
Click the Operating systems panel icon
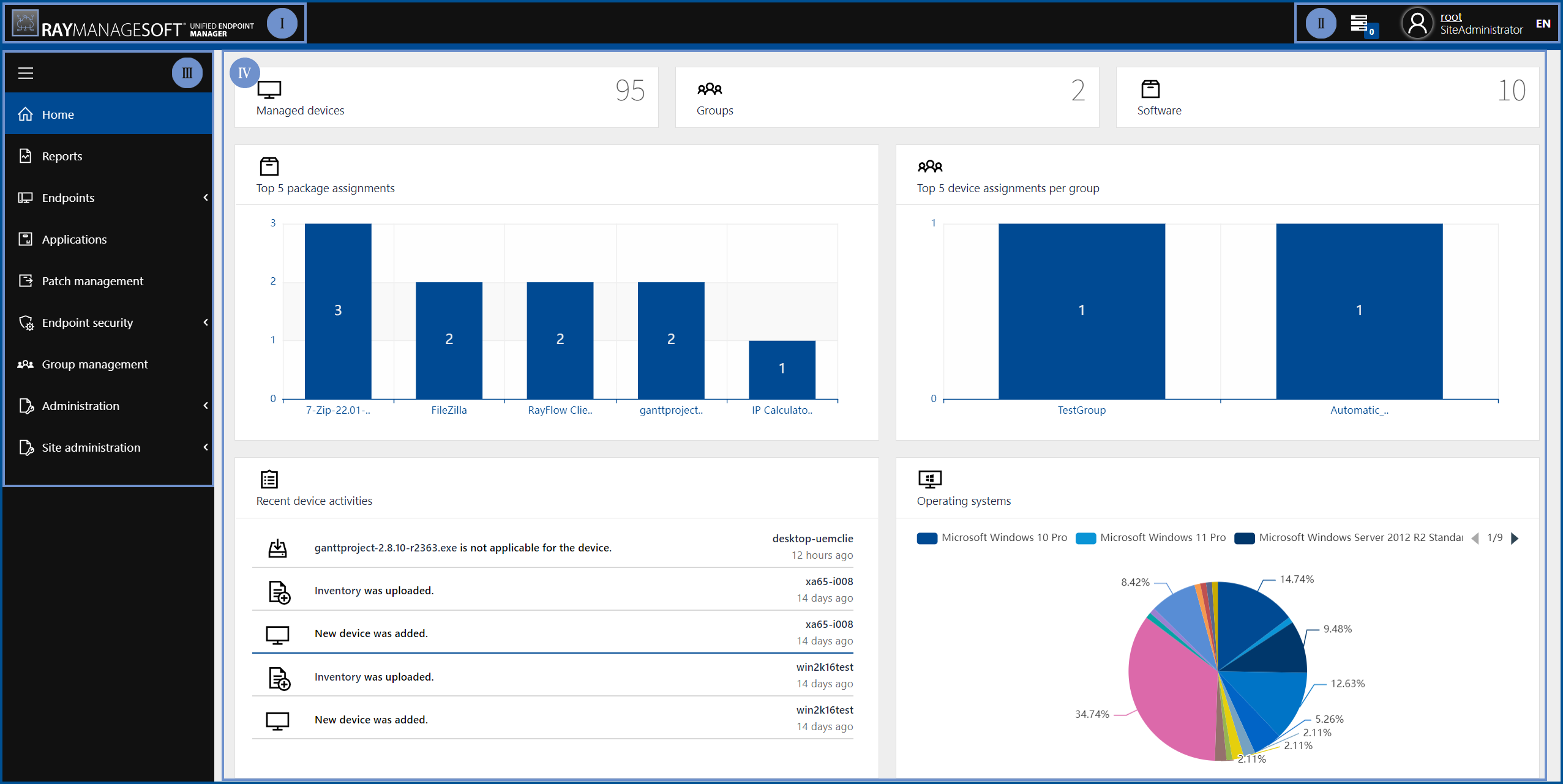click(x=929, y=479)
